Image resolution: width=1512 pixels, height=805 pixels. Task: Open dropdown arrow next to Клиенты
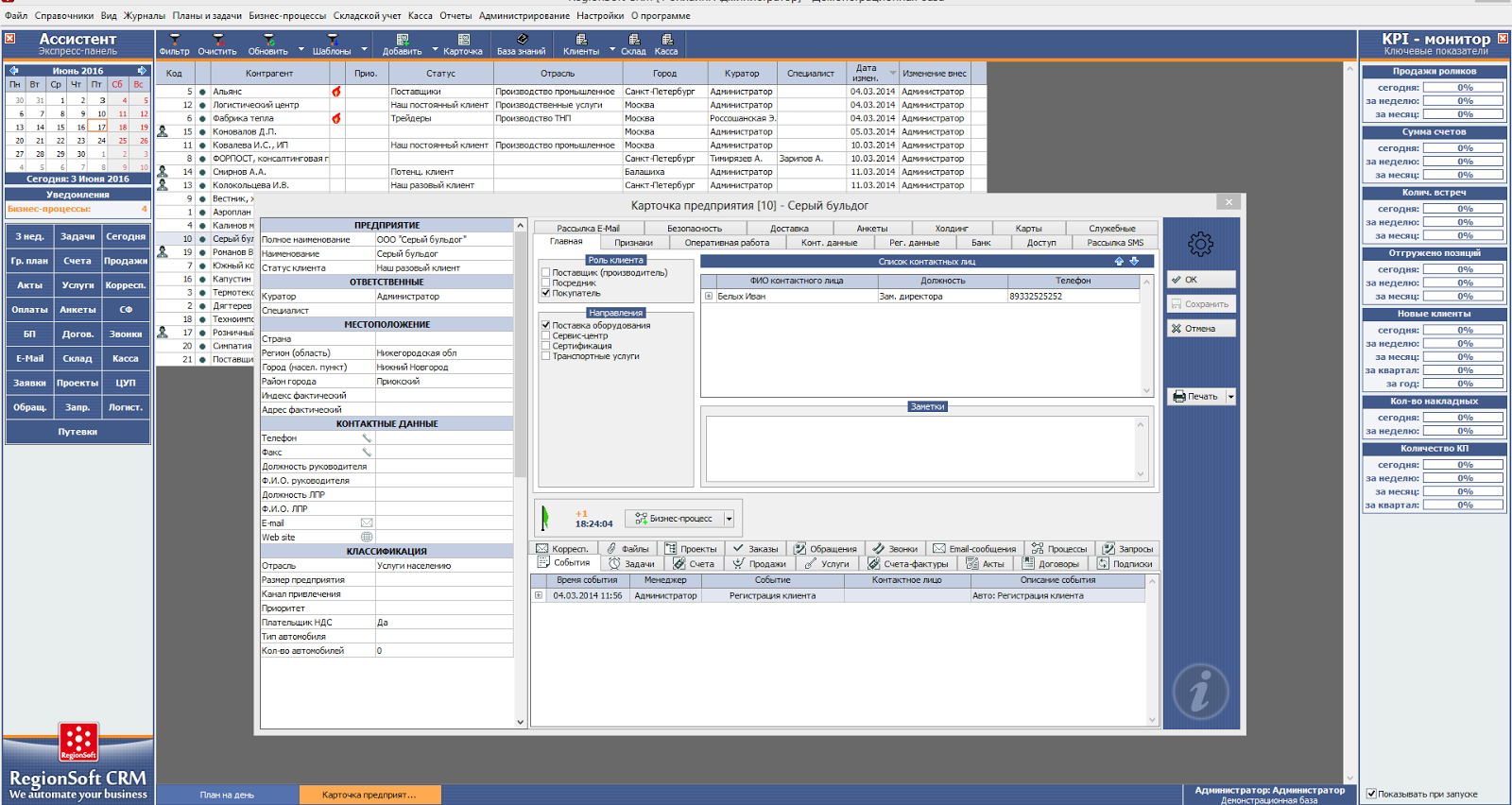point(611,50)
